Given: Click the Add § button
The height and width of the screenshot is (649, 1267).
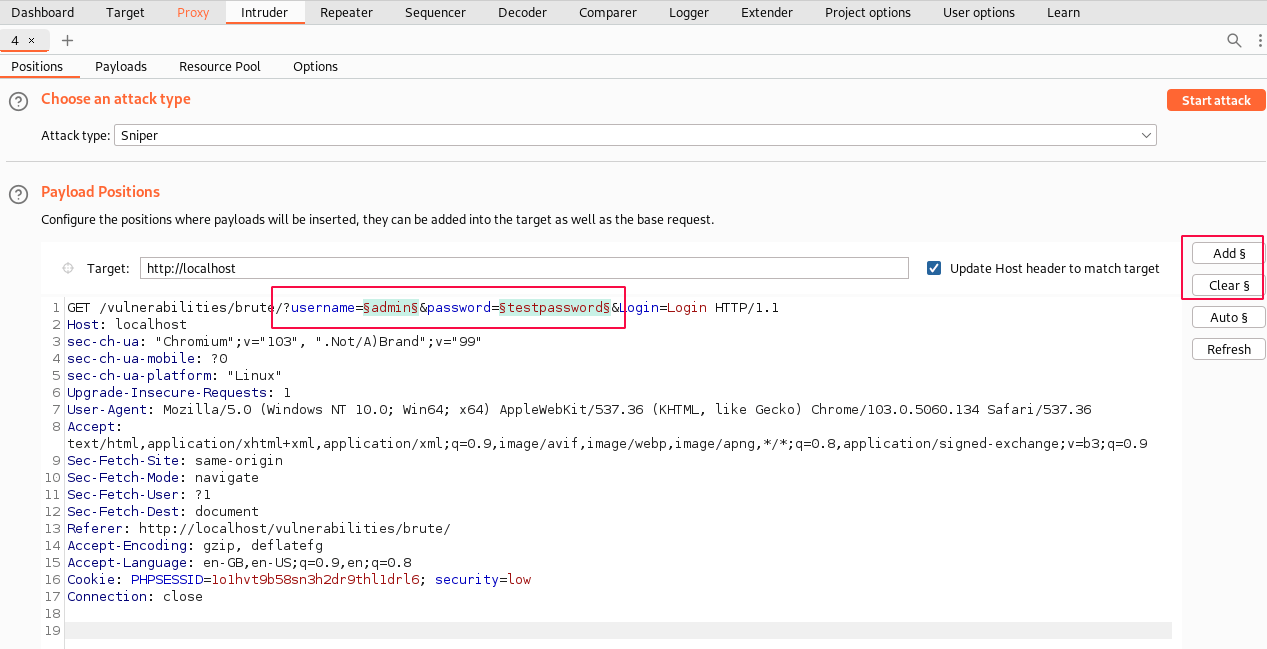Looking at the screenshot, I should click(1228, 253).
